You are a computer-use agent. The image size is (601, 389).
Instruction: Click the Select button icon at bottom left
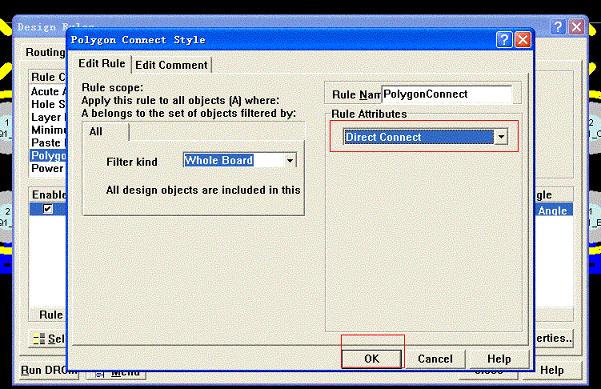39,339
